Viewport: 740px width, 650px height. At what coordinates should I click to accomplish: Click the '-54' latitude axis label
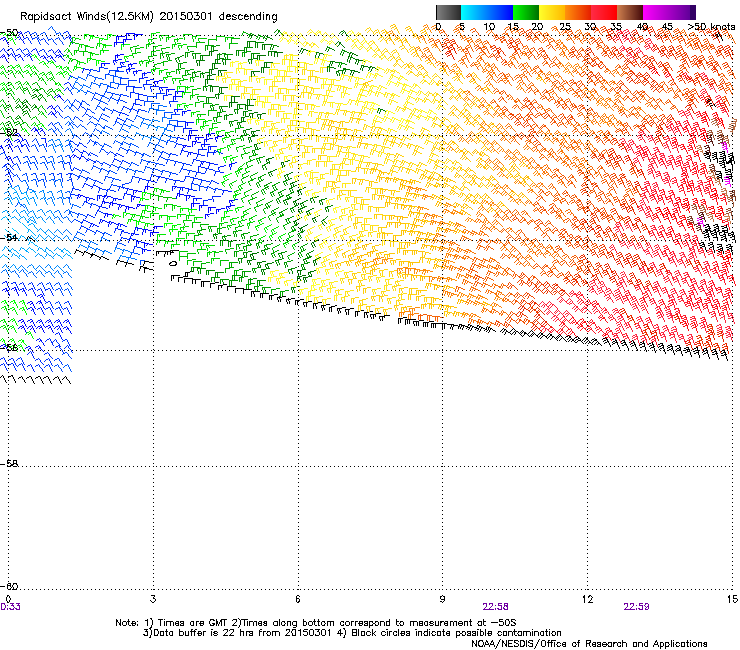click(x=9, y=237)
